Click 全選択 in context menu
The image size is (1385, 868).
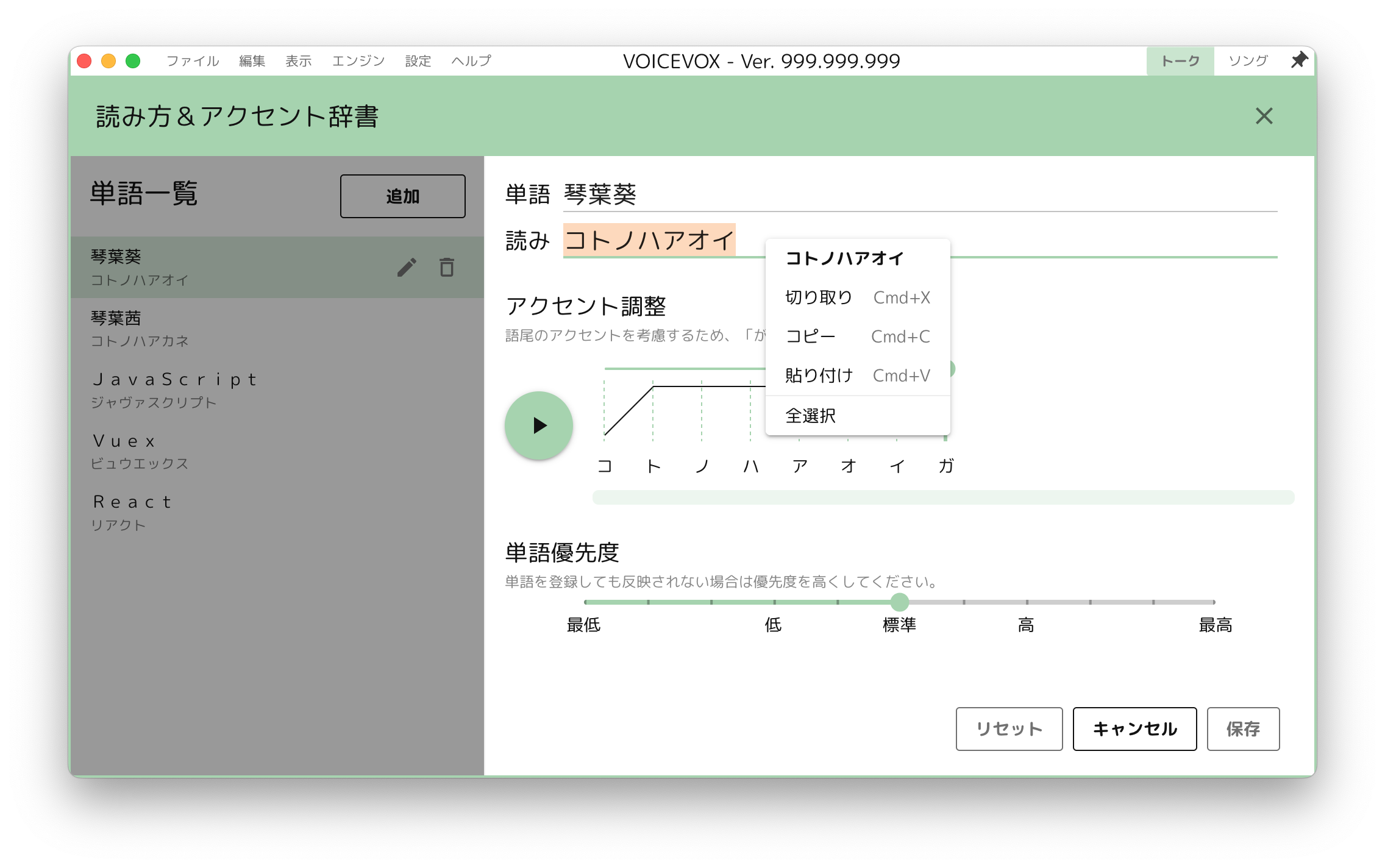810,413
